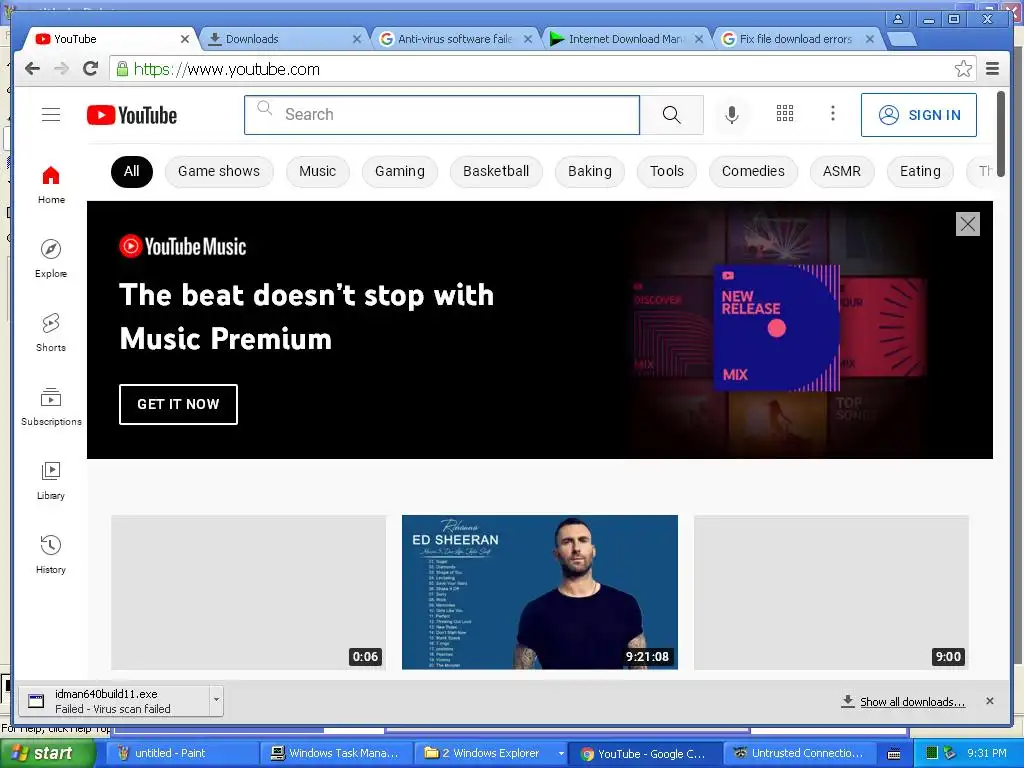Go back with browser back arrow
The image size is (1024, 768).
[32, 69]
